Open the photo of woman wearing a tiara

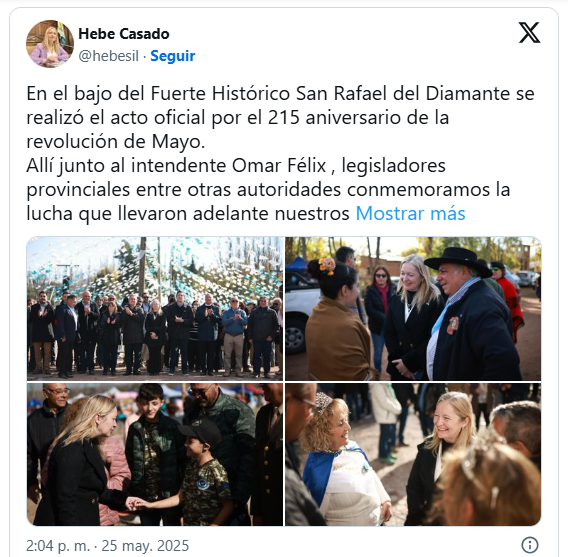413,455
